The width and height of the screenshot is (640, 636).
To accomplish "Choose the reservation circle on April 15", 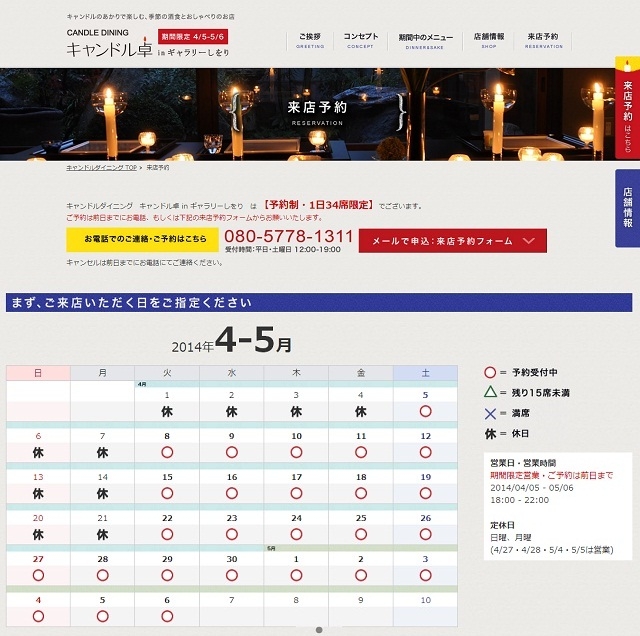I will point(167,493).
